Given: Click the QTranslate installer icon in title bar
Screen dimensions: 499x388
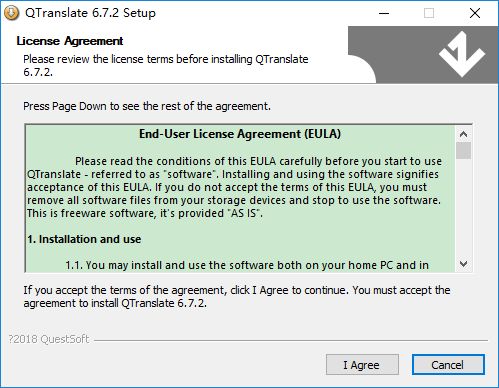Looking at the screenshot, I should [11, 13].
